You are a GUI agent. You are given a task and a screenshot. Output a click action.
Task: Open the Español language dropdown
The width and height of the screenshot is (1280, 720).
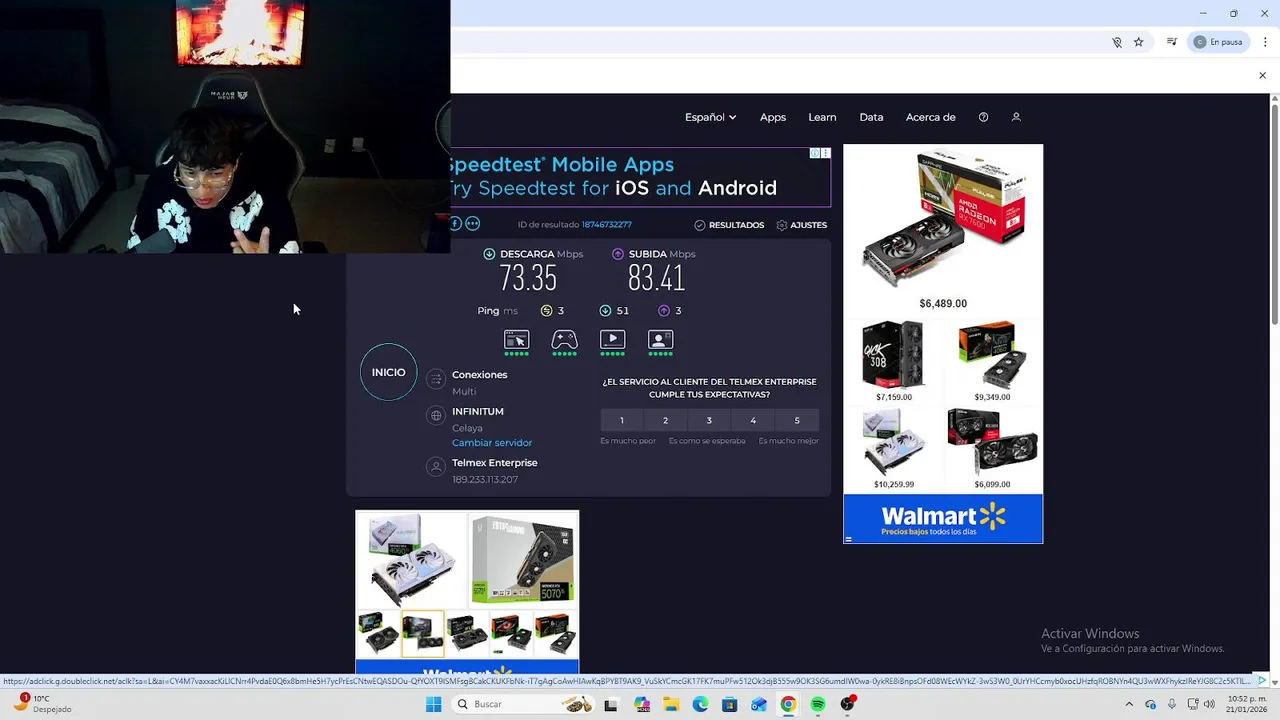[711, 117]
